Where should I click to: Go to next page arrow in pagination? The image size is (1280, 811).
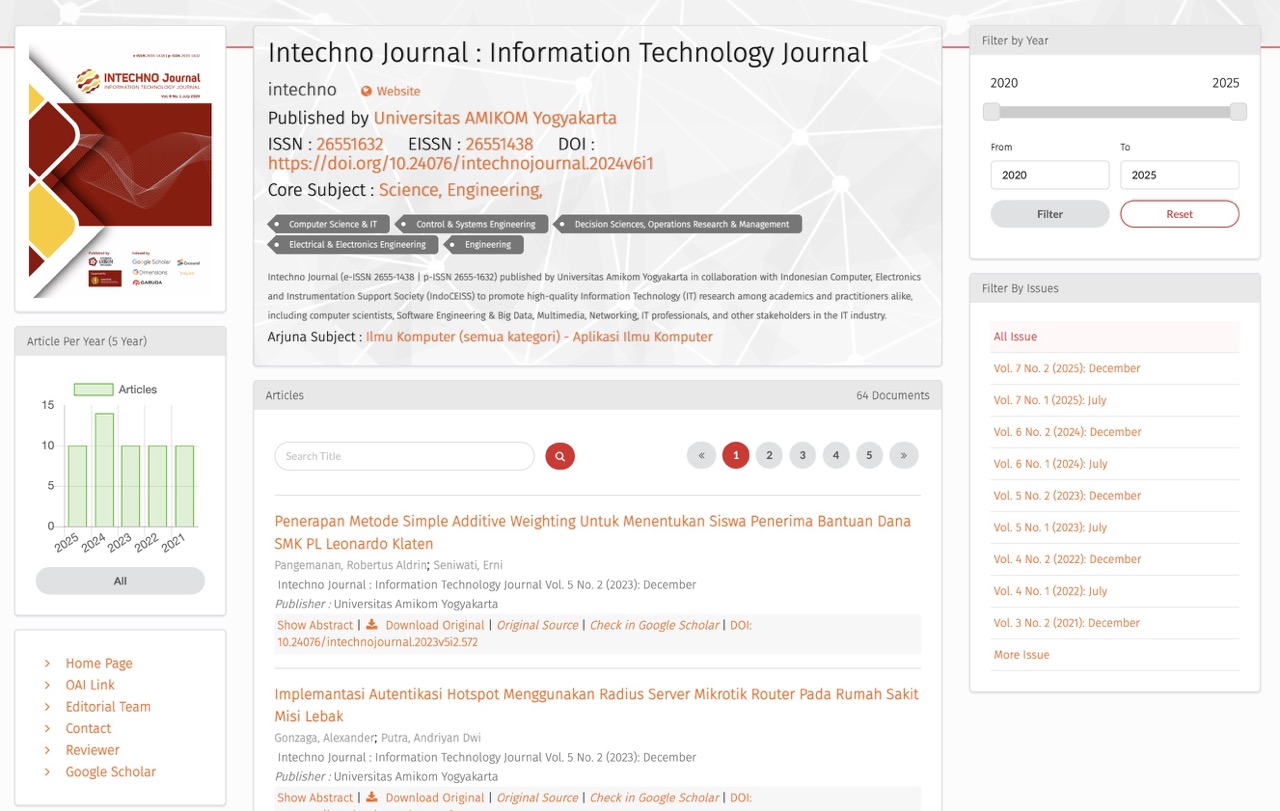(x=903, y=456)
